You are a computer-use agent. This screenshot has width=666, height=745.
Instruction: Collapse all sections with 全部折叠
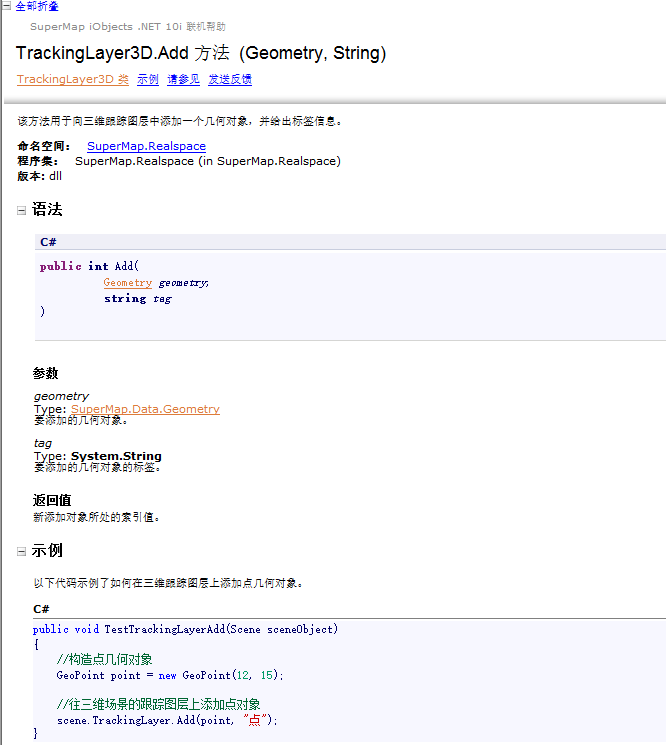coord(37,6)
